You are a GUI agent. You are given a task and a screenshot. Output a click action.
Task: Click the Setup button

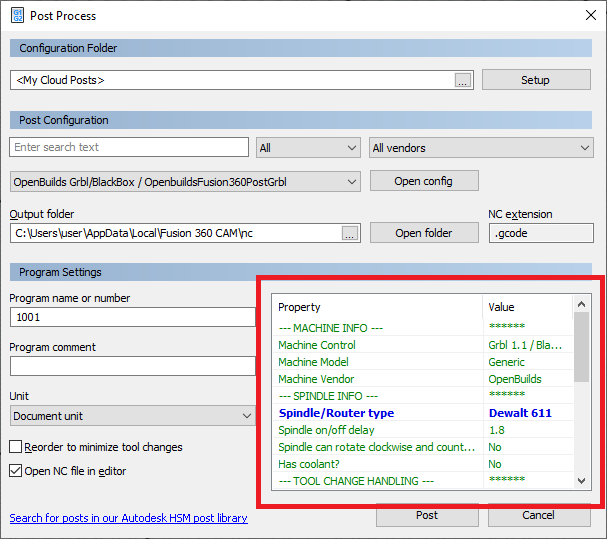(535, 80)
